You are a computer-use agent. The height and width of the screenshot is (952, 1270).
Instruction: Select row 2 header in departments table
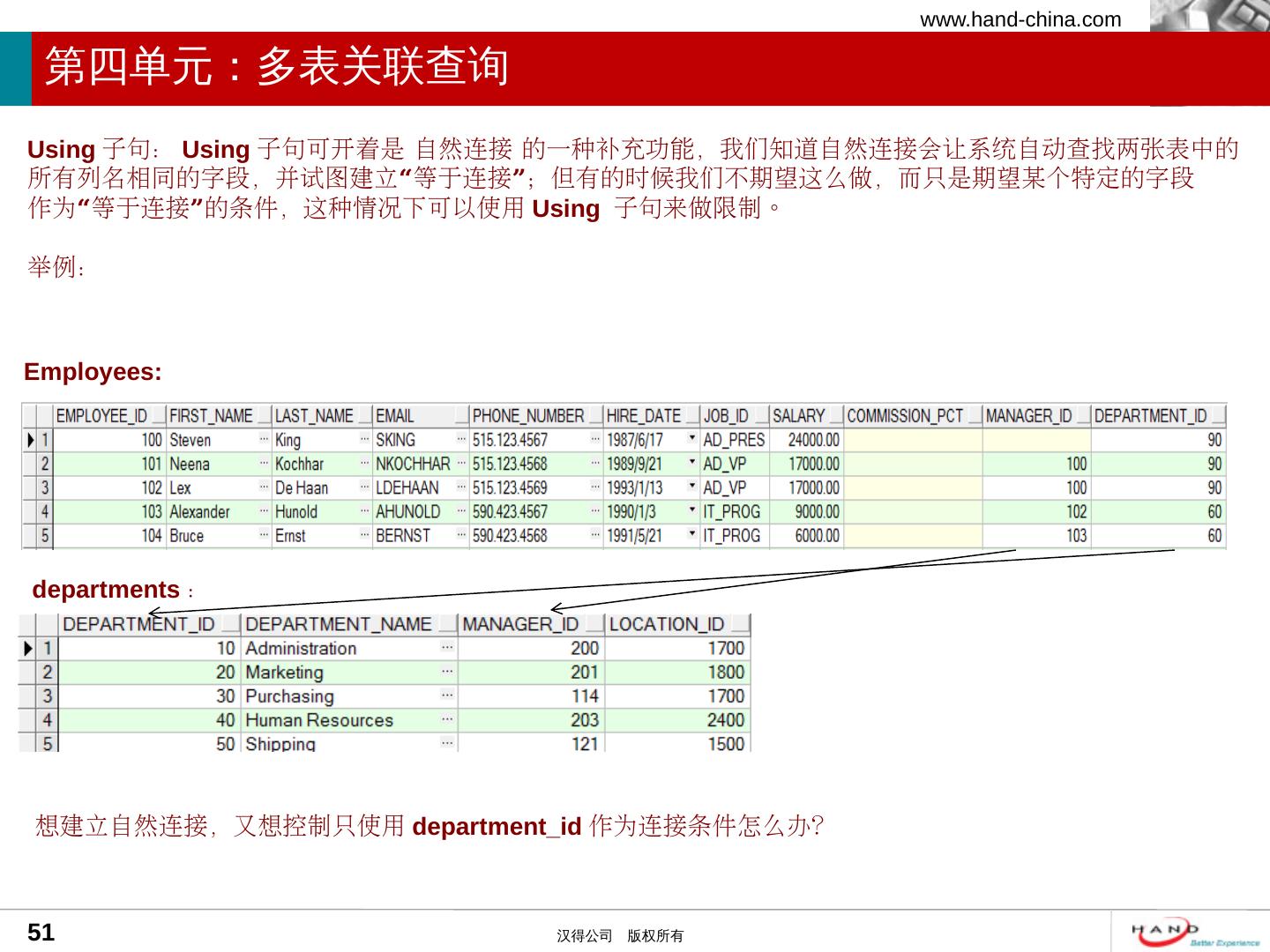[x=47, y=672]
